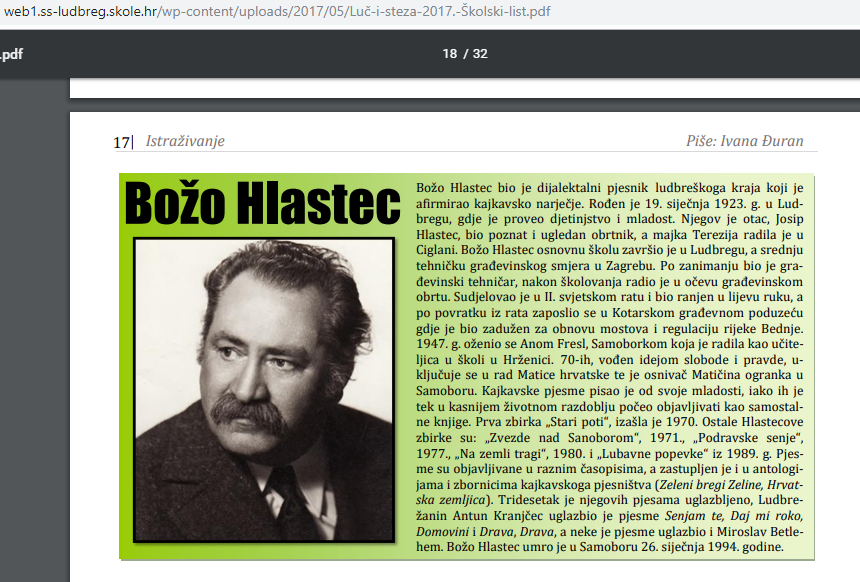
Task: Click the URL in the address bar
Action: pos(275,11)
